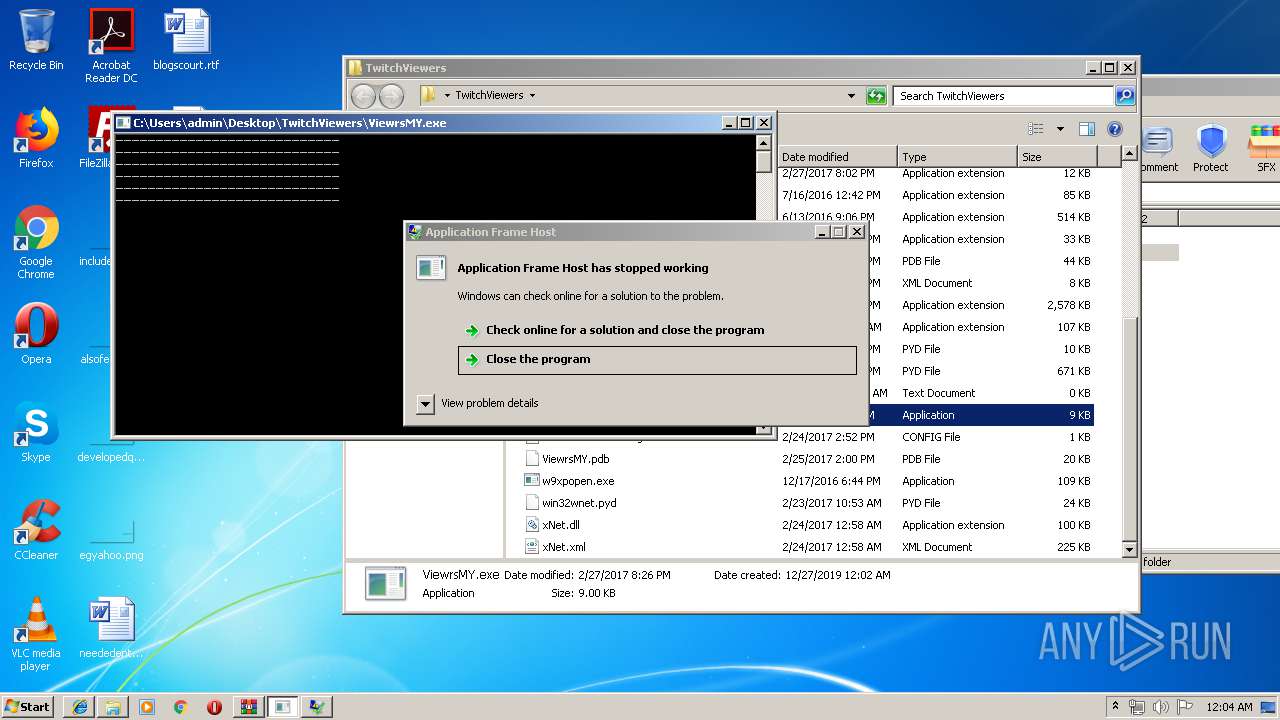1280x720 pixels.
Task: Click the taskbar clock 12:04 AM
Action: 1229,707
